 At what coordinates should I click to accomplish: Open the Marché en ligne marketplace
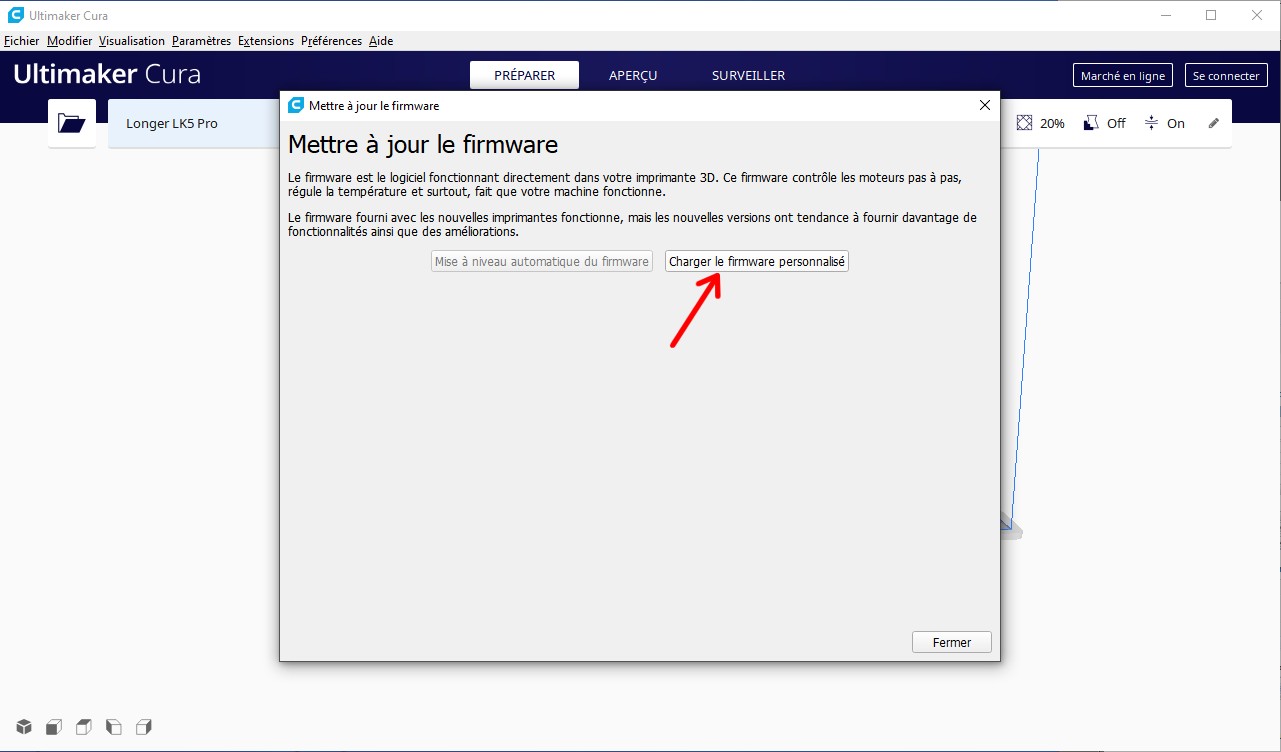click(x=1123, y=75)
